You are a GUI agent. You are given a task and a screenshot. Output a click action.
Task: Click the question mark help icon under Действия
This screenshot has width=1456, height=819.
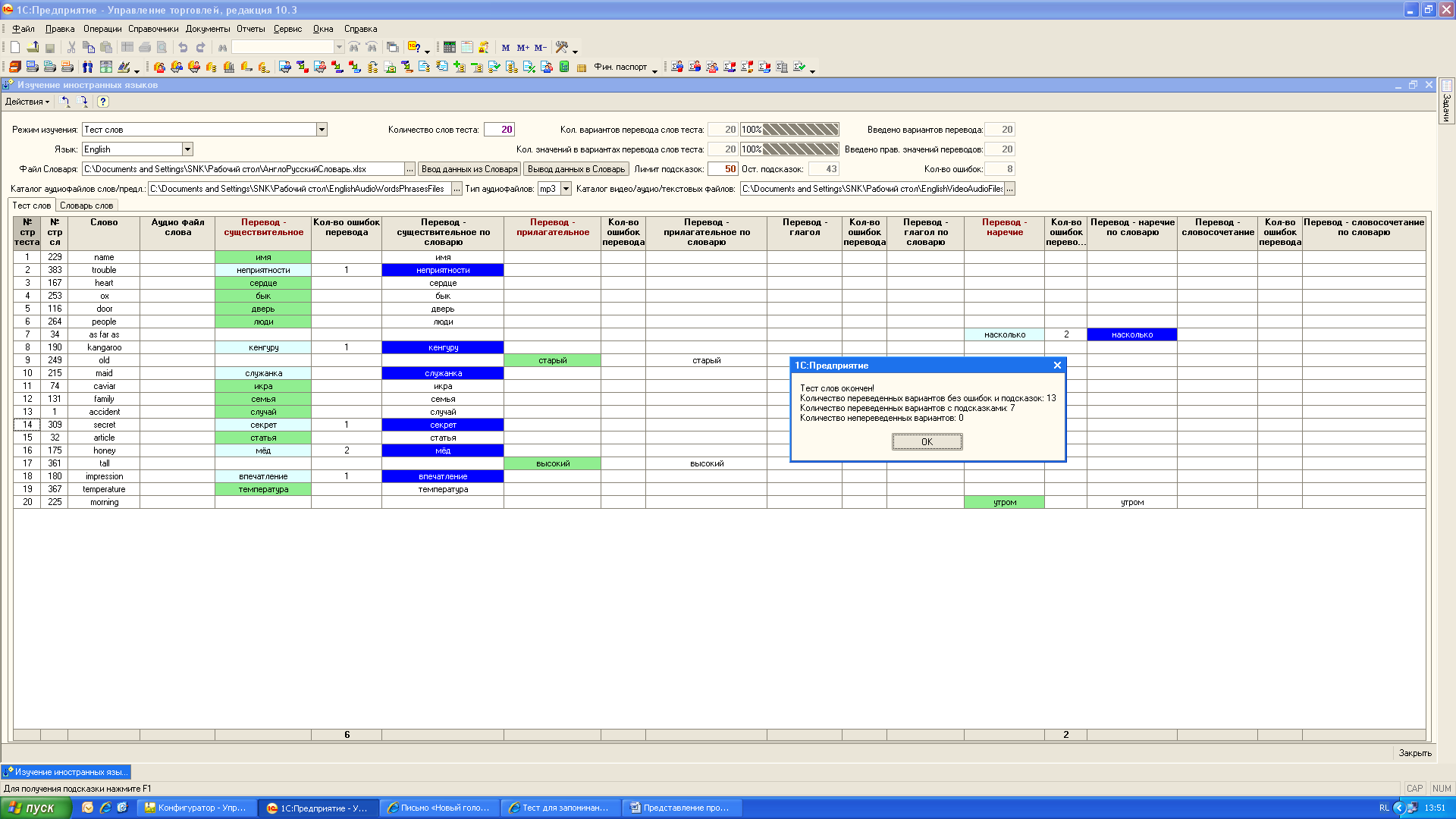pos(103,102)
